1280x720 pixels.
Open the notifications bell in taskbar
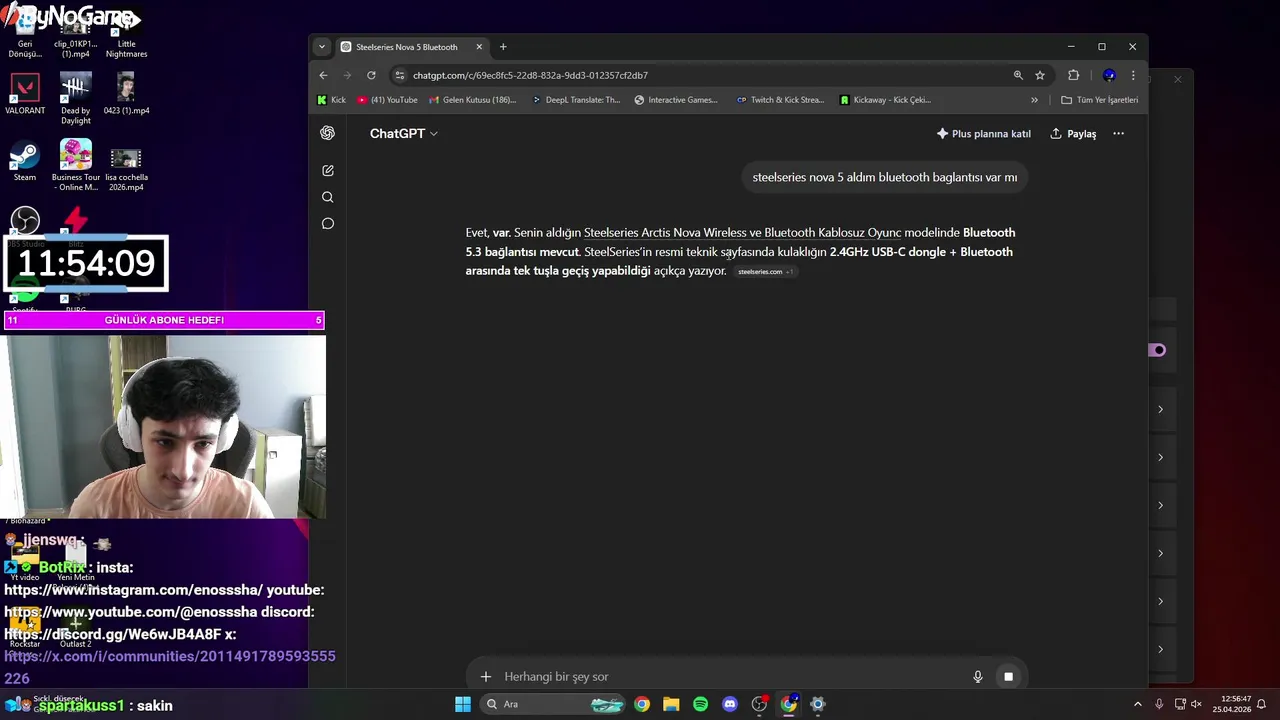[1262, 704]
